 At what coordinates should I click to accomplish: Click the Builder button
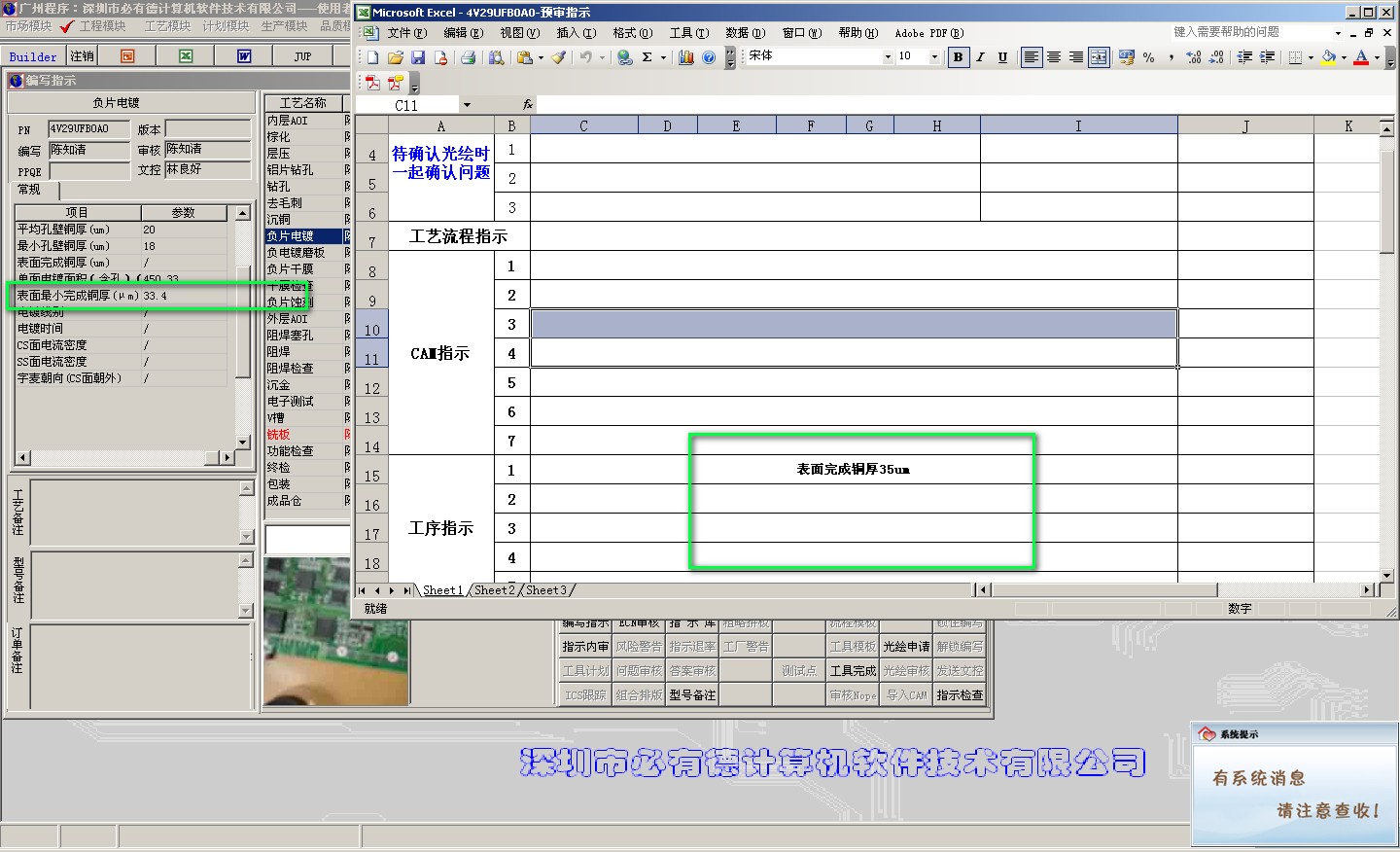pos(33,56)
